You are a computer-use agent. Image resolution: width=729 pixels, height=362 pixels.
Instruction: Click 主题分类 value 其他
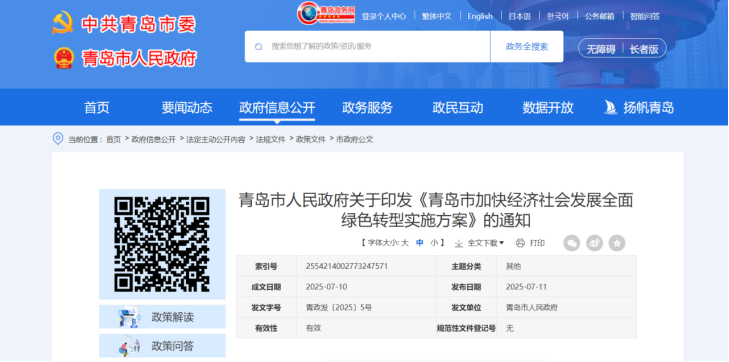513,266
